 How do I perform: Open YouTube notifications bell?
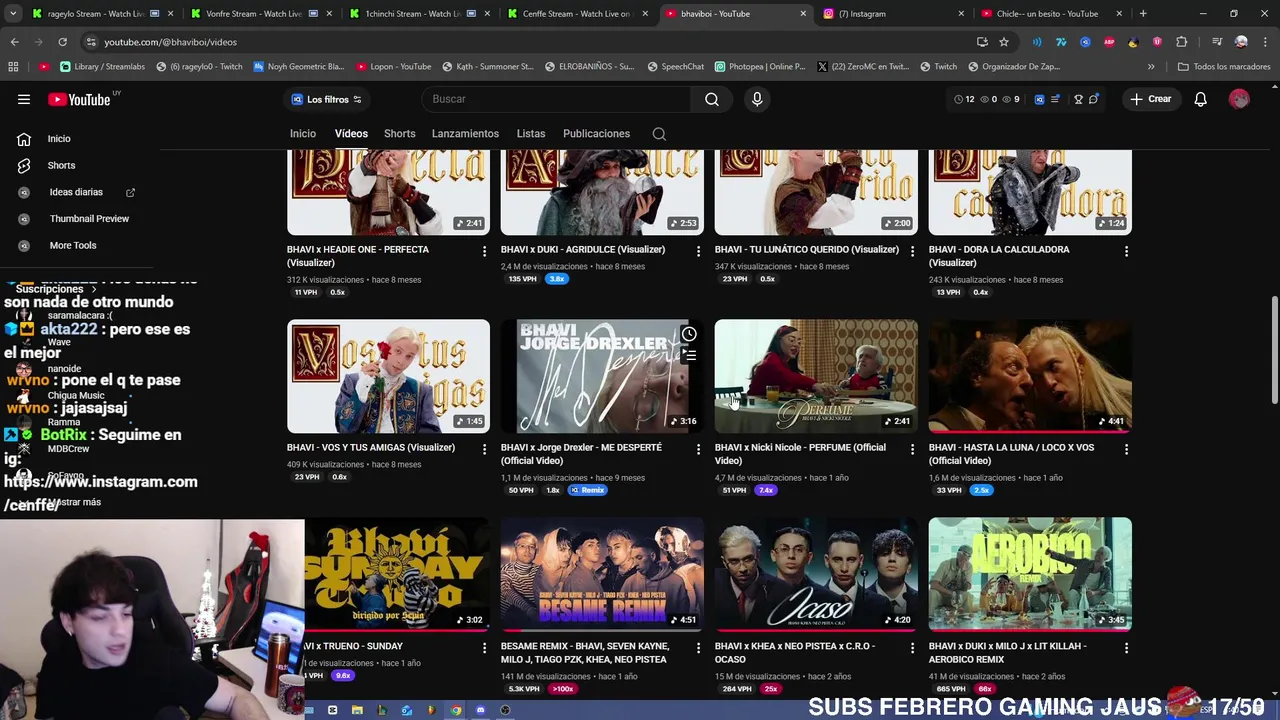point(1200,99)
